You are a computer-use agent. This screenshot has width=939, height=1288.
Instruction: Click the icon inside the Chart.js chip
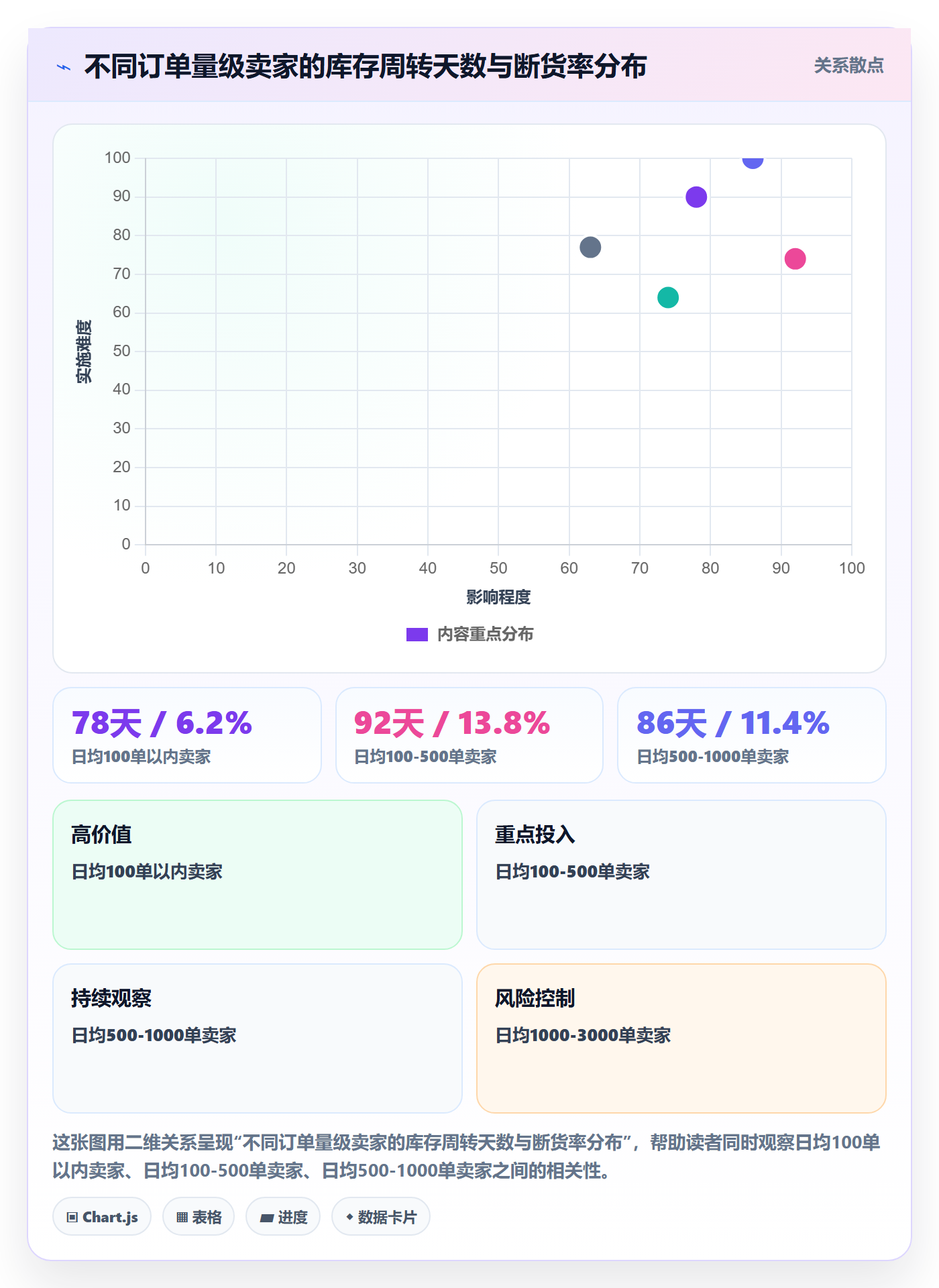pos(72,1218)
